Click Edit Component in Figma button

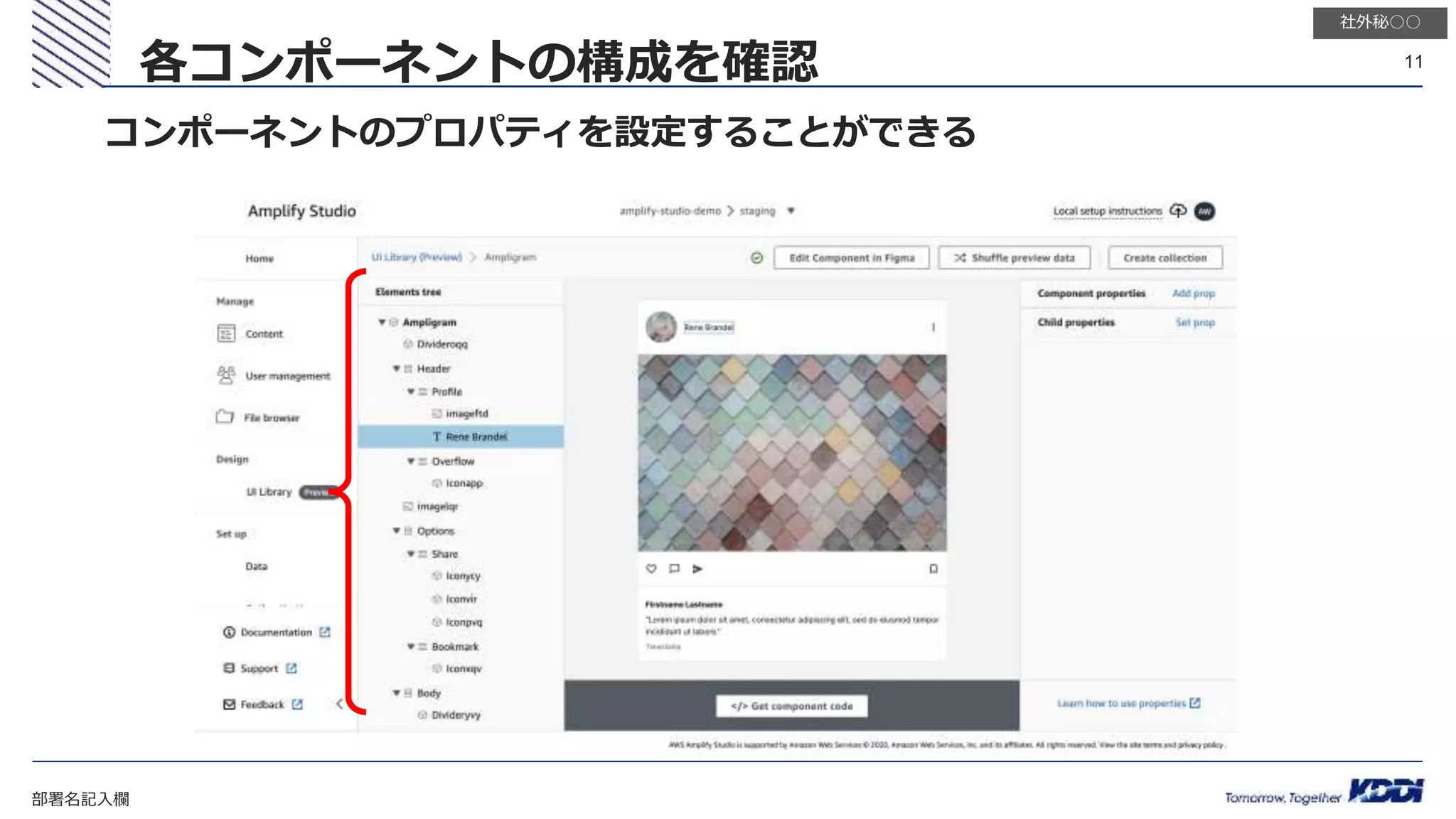pos(852,257)
